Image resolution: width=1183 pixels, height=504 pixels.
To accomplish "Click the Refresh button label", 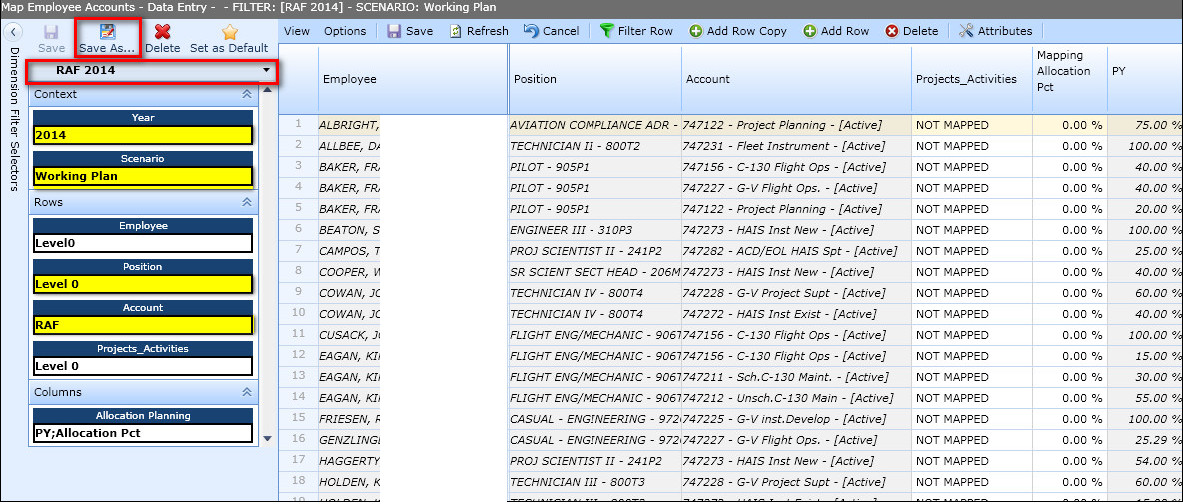I will [487, 31].
